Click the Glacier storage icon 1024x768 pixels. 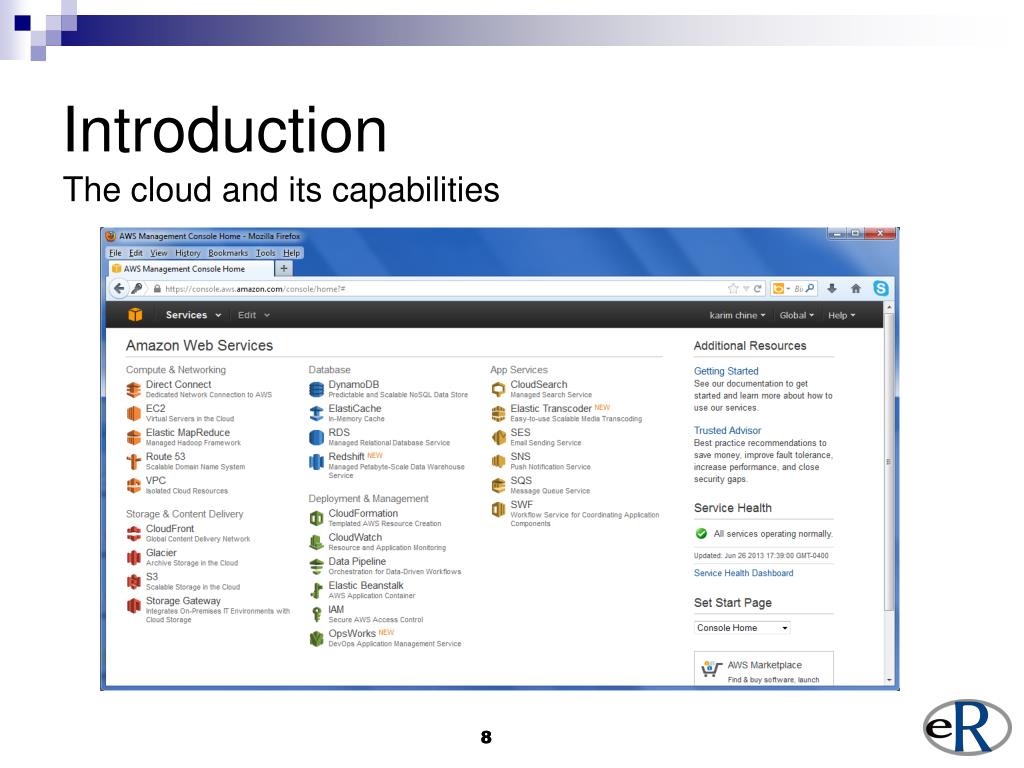tap(134, 558)
